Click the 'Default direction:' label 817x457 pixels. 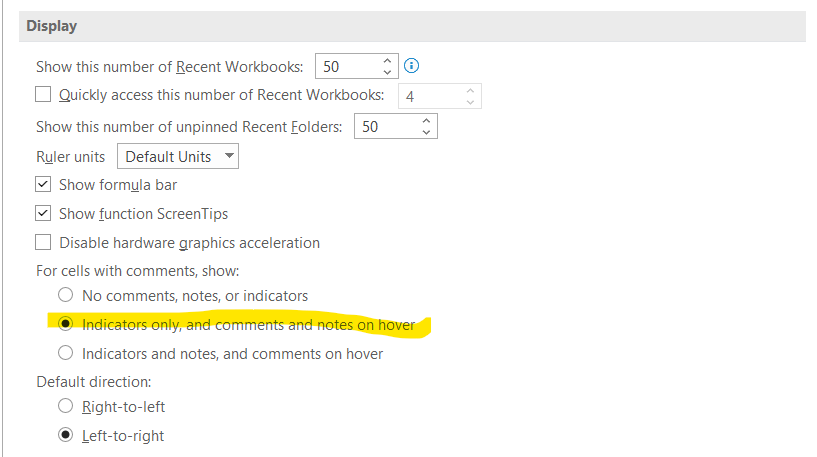click(94, 382)
